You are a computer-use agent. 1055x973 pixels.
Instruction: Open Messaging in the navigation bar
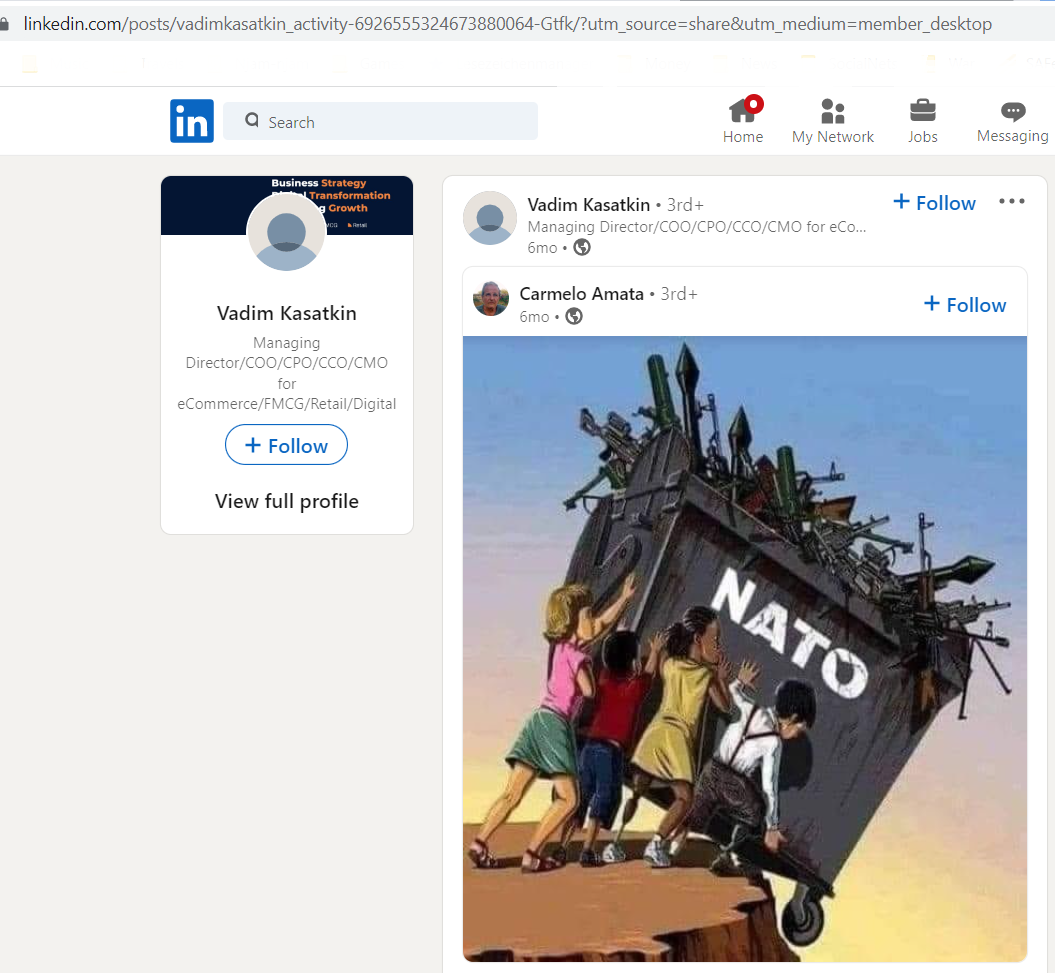[x=1013, y=121]
